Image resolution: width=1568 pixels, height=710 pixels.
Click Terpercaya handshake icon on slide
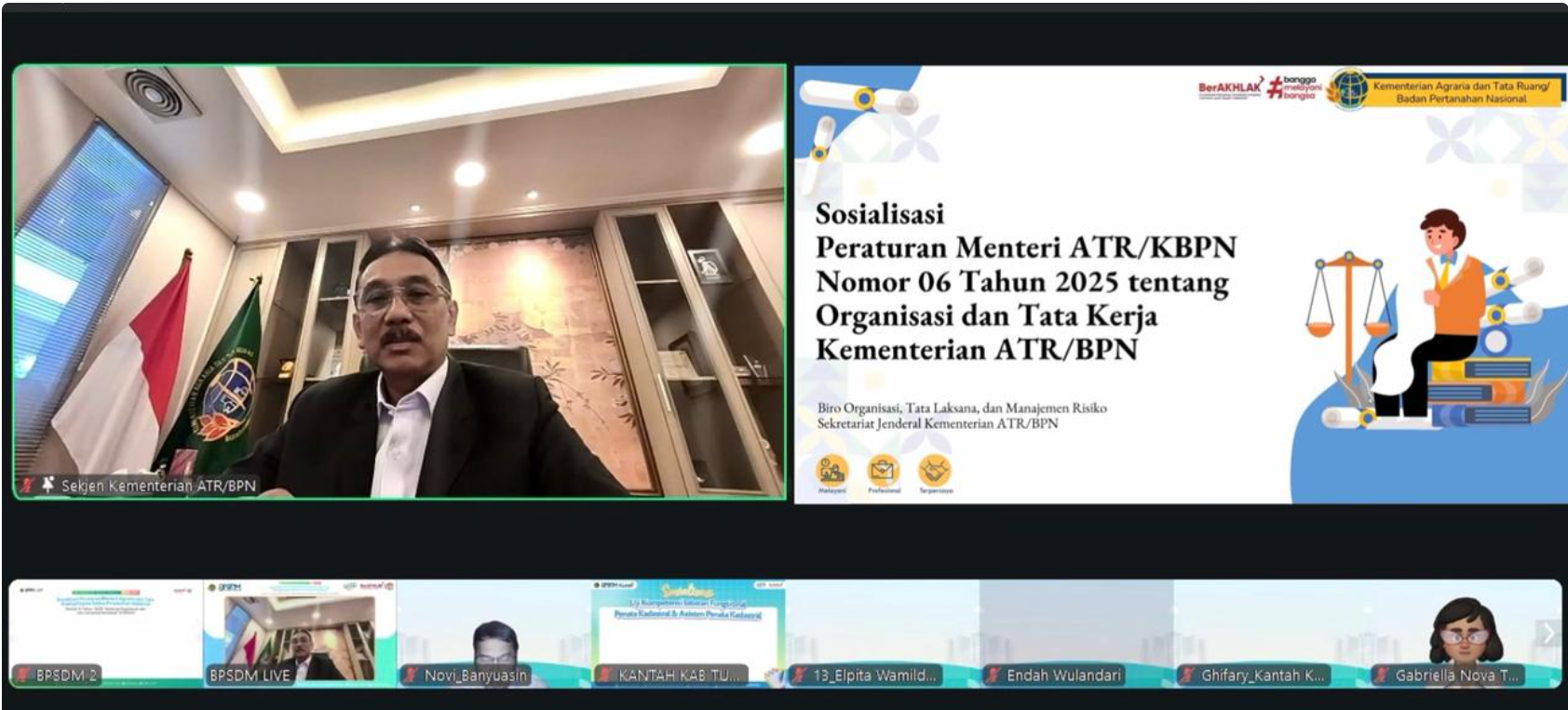click(934, 472)
